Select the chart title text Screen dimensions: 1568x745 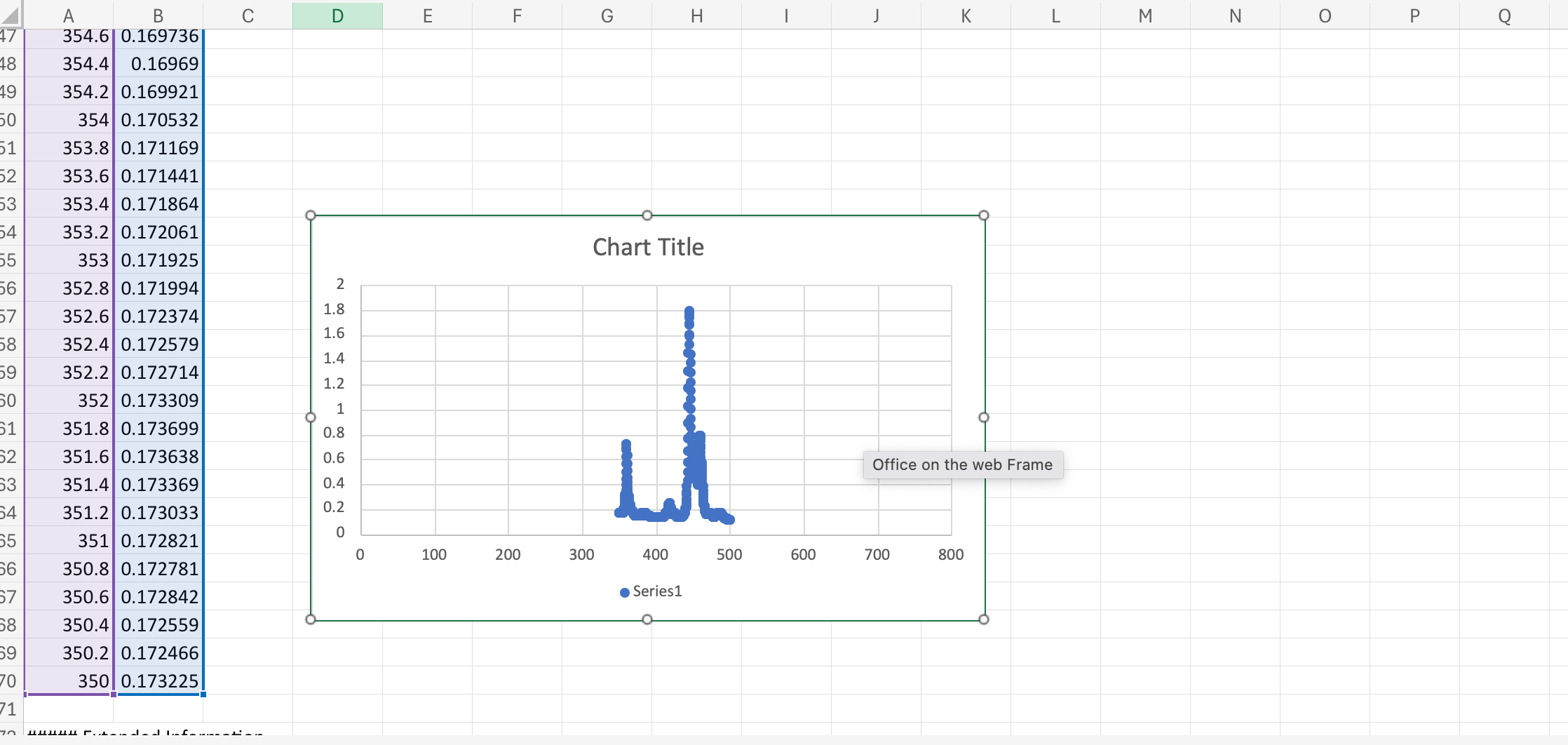coord(647,246)
